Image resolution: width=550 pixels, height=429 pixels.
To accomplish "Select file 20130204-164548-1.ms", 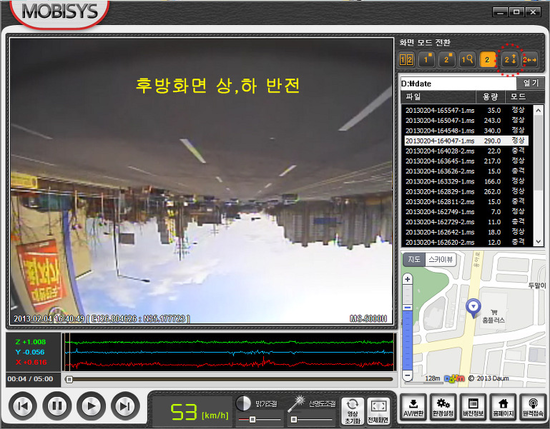I will 467,130.
